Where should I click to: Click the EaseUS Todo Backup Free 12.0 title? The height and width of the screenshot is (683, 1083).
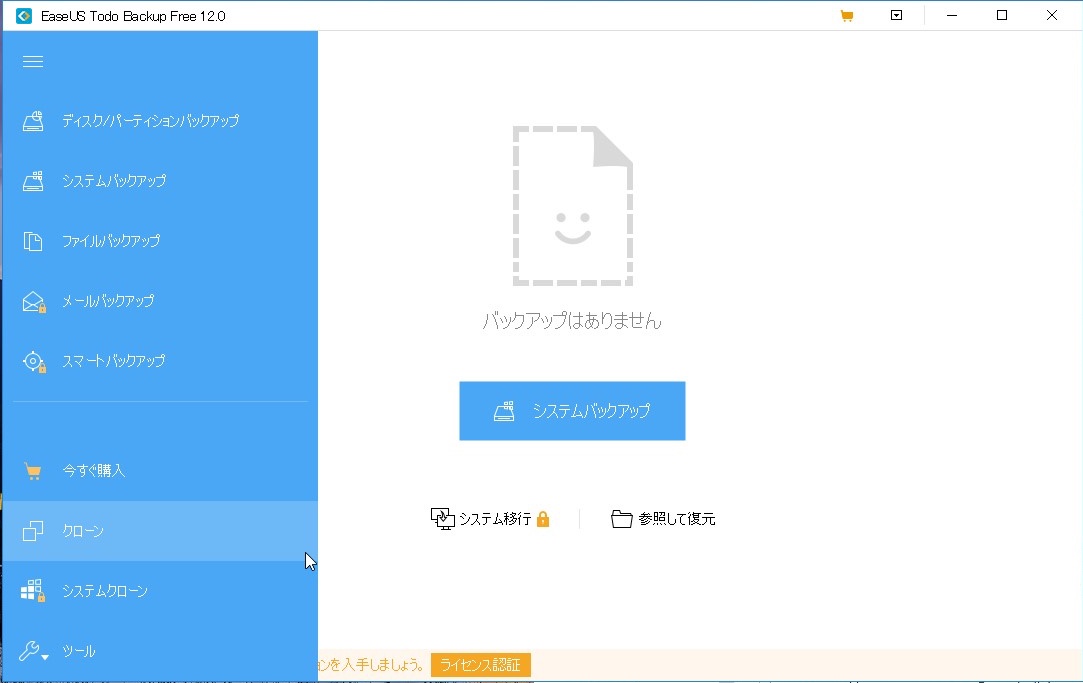(133, 16)
